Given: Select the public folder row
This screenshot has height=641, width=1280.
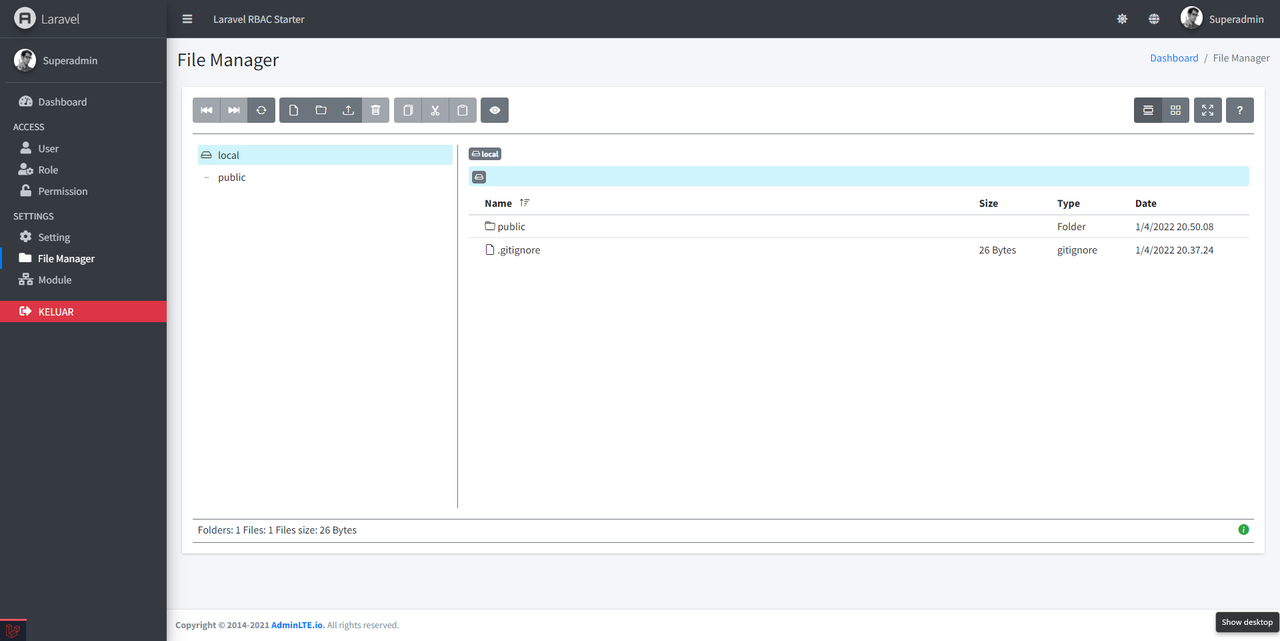Looking at the screenshot, I should [859, 226].
